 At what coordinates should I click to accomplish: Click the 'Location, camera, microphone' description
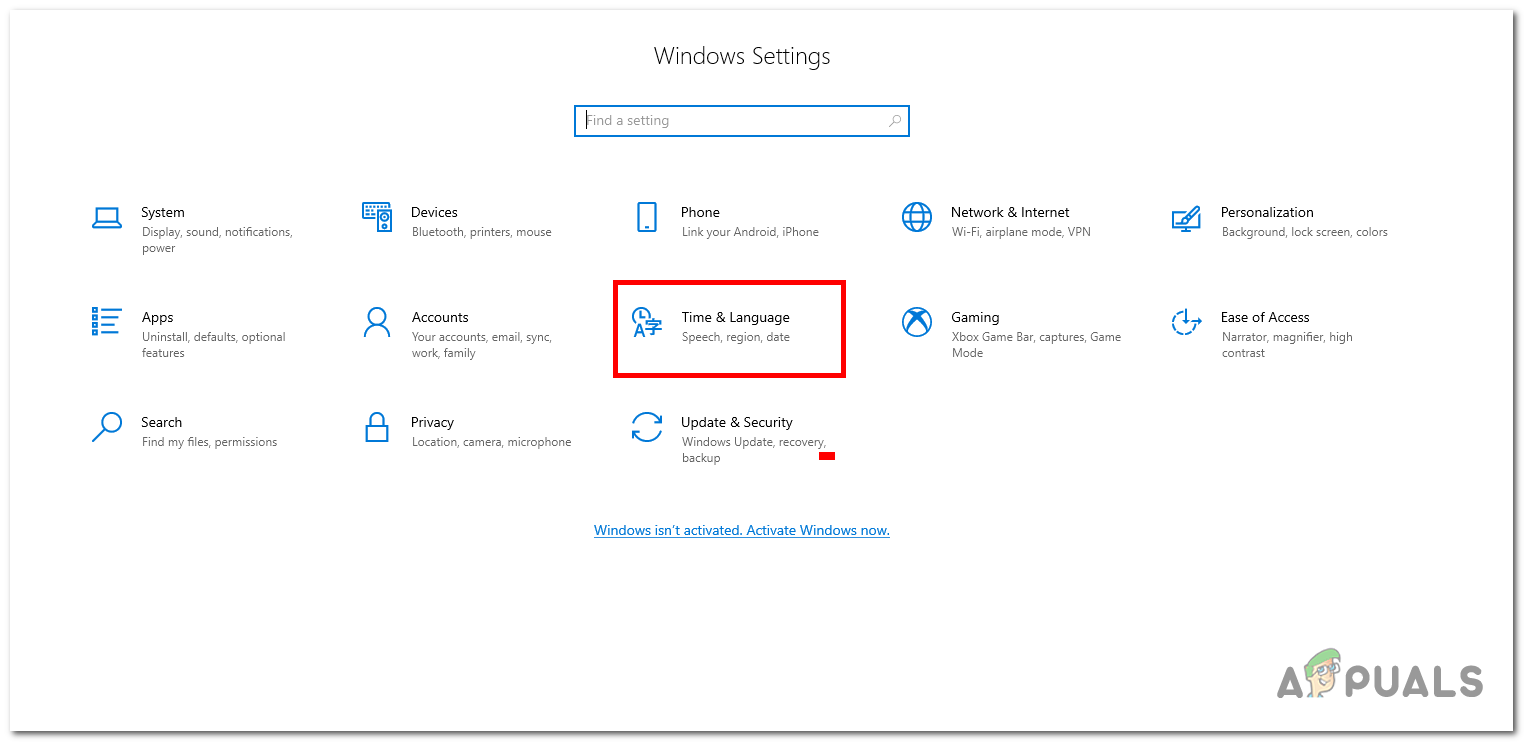tap(492, 442)
